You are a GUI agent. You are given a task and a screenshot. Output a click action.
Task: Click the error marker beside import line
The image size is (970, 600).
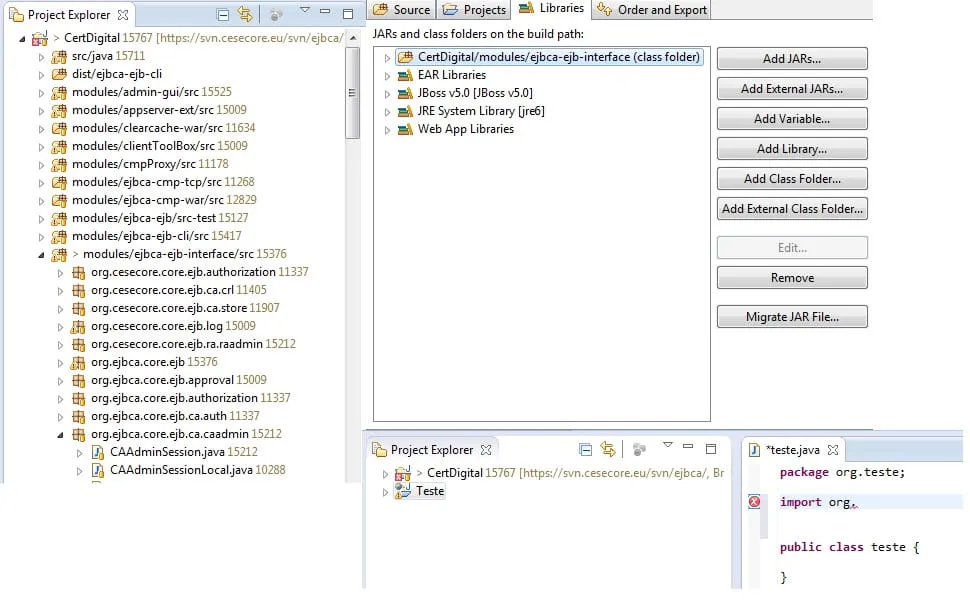pos(754,502)
